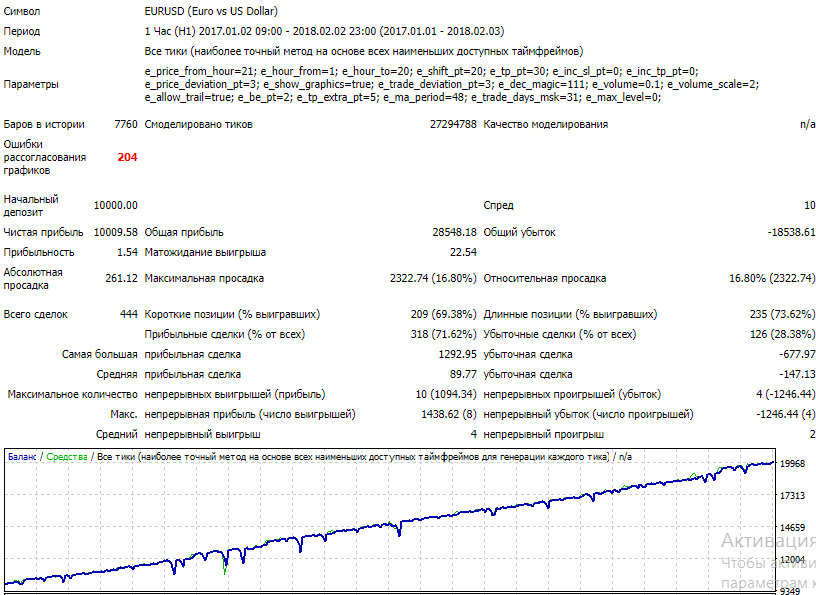Click the 'Матожидание выигрыша' label
Image resolution: width=816 pixels, height=595 pixels.
(x=205, y=252)
